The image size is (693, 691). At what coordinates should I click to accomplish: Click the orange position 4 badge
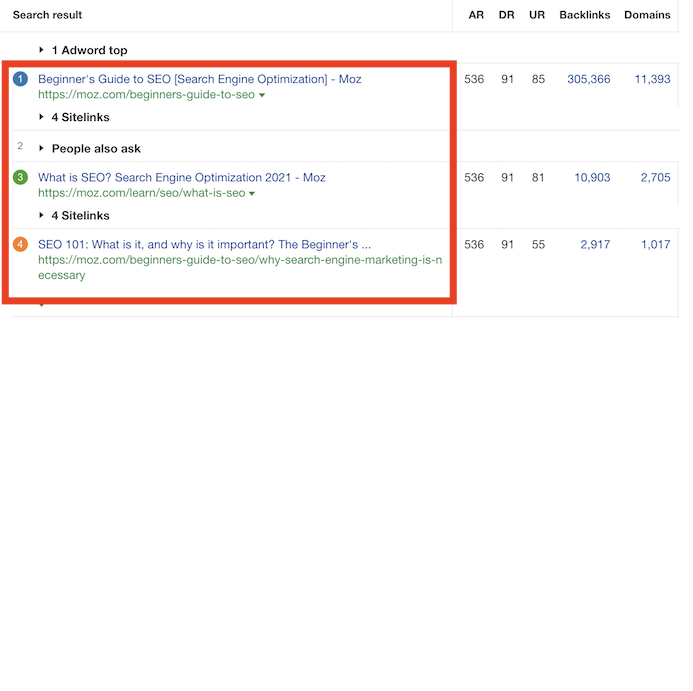click(20, 244)
